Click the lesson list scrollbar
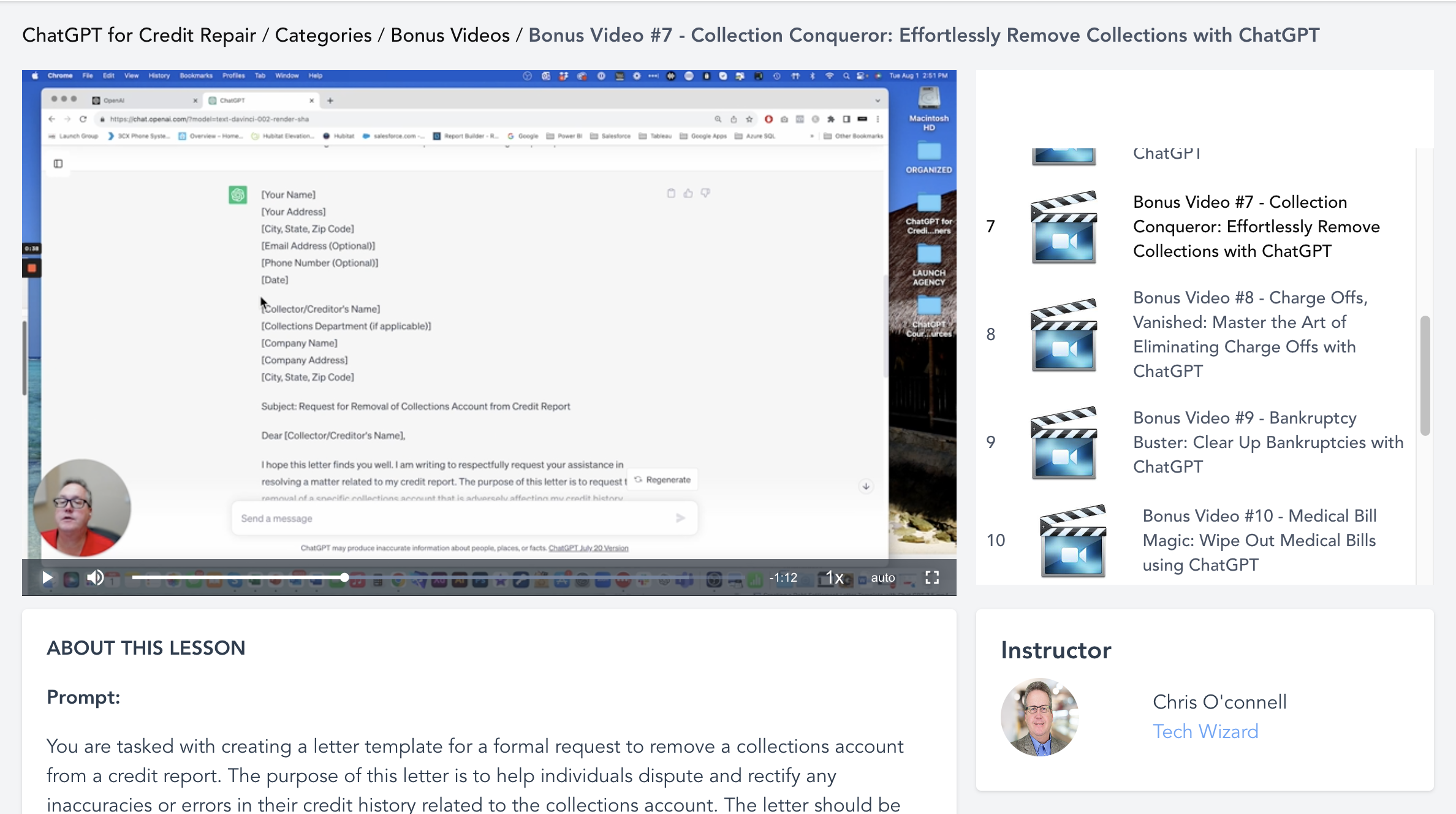 (x=1425, y=375)
